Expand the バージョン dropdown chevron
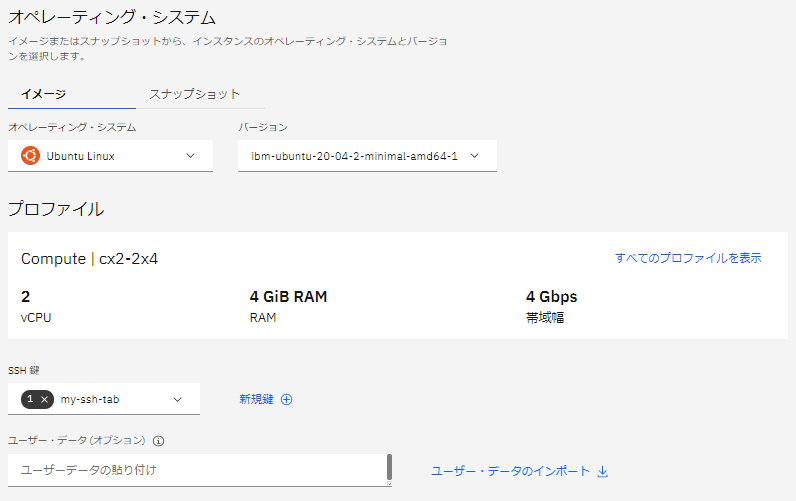Screen dimensions: 796x501 [475, 155]
